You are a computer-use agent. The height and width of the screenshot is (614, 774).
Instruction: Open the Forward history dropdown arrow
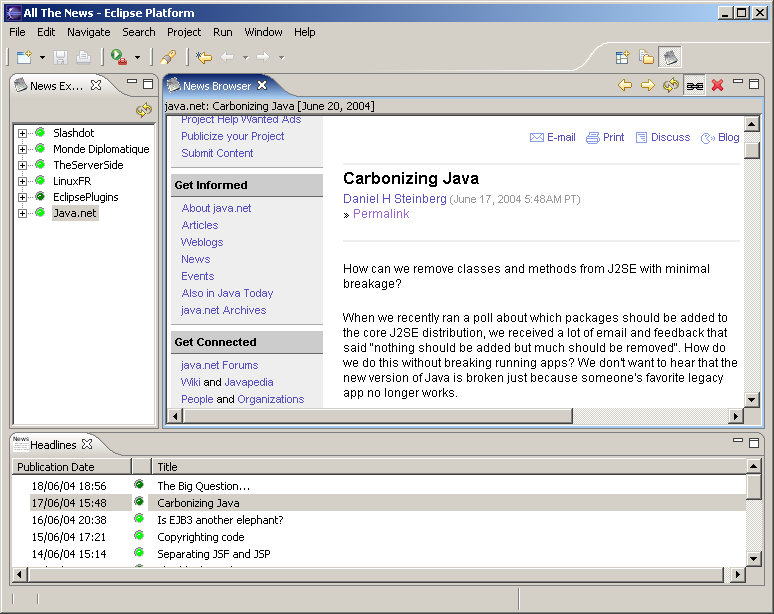[x=281, y=58]
